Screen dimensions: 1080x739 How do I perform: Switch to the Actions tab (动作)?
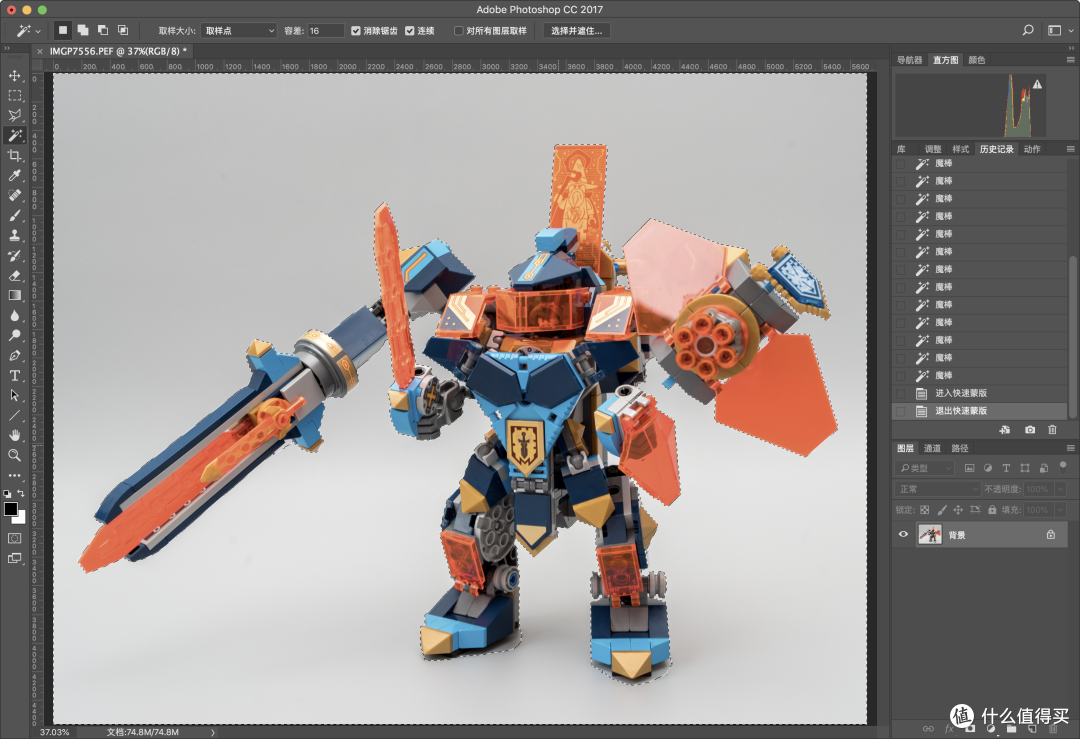pos(1032,149)
